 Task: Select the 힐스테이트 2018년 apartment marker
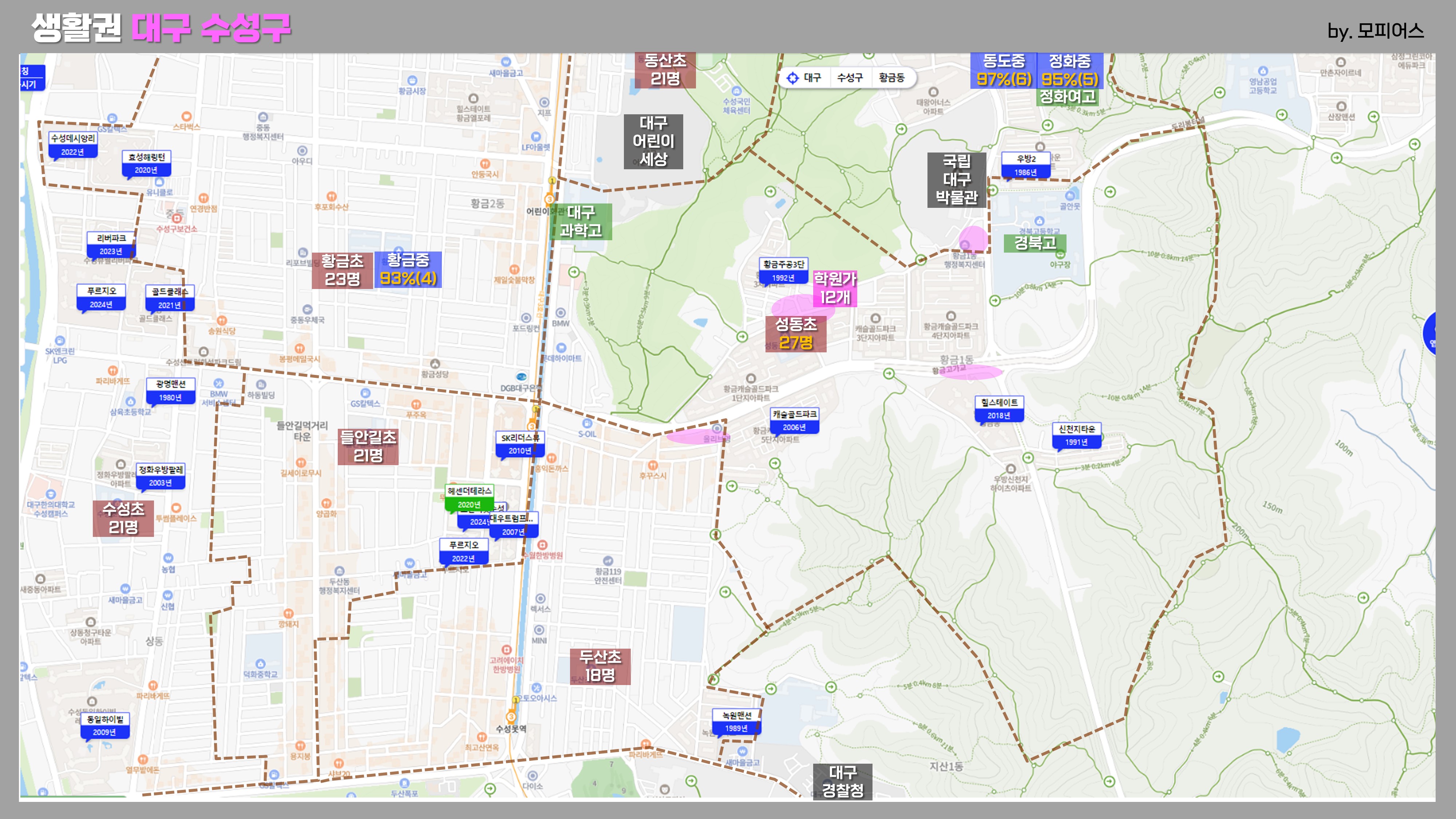(999, 409)
